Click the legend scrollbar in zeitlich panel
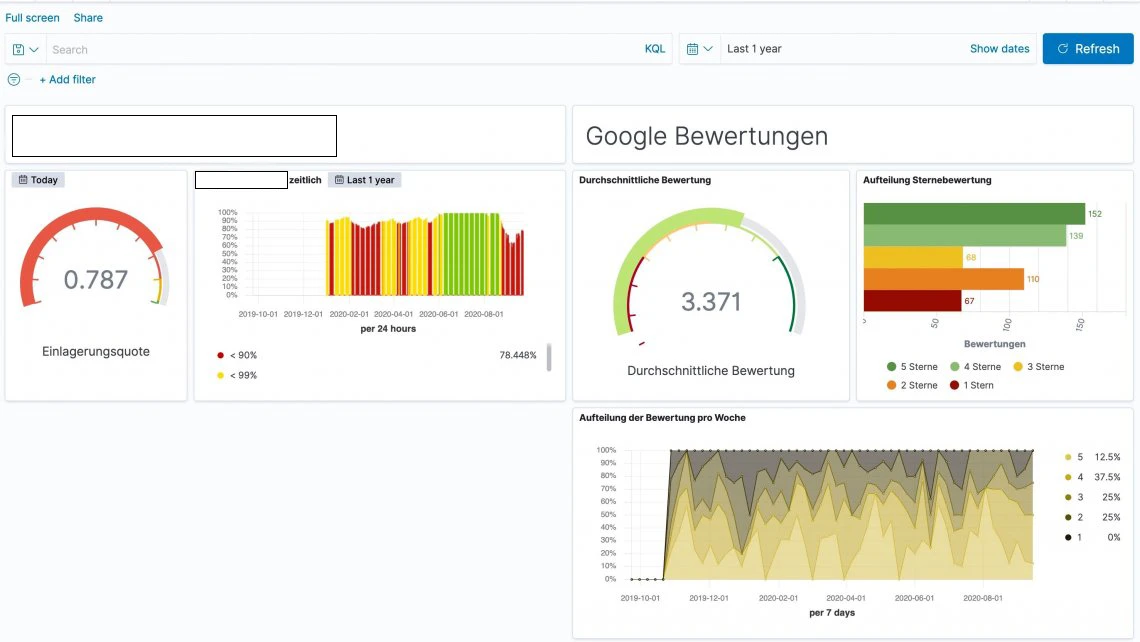The image size is (1140, 642). pos(549,357)
